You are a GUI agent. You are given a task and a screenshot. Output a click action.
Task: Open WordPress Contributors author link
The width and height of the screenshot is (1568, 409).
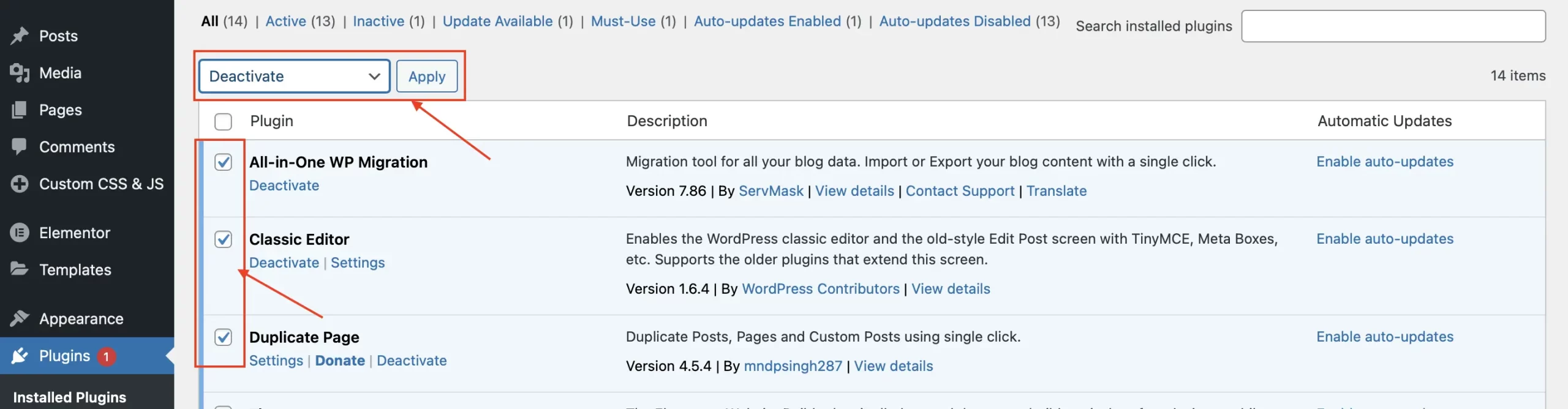click(821, 289)
